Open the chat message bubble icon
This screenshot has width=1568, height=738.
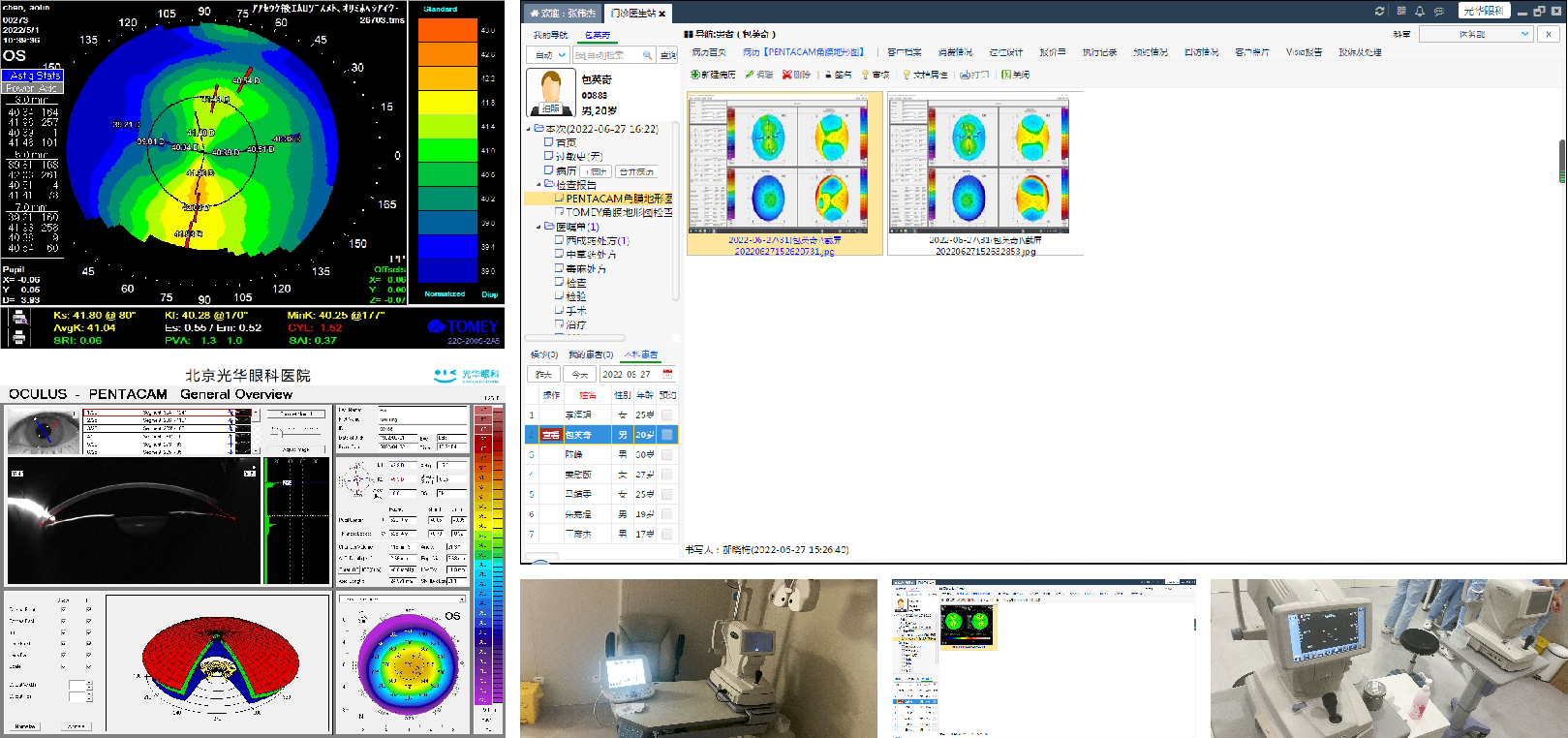point(1439,12)
